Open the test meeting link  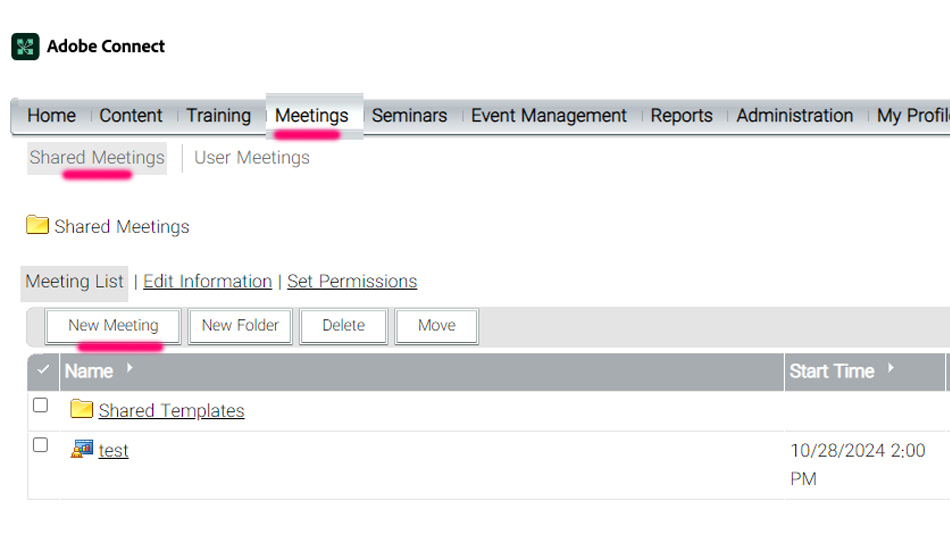point(113,450)
